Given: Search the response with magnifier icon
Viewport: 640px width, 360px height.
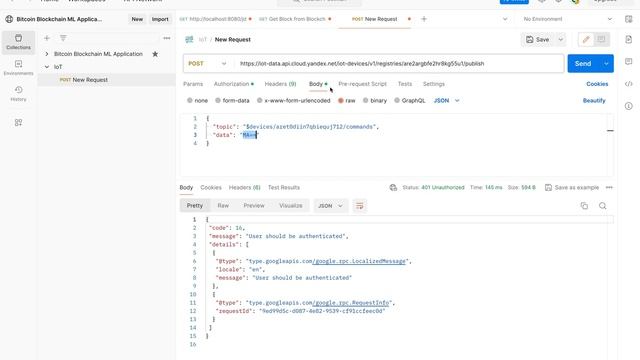Looking at the screenshot, I should tap(602, 206).
